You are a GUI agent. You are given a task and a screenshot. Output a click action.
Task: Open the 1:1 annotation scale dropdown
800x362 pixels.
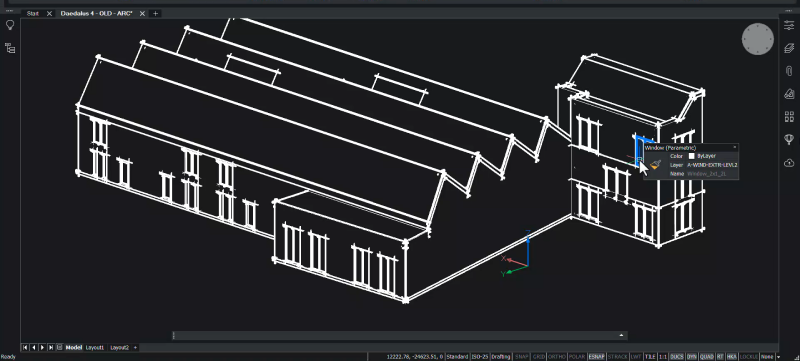coord(663,357)
